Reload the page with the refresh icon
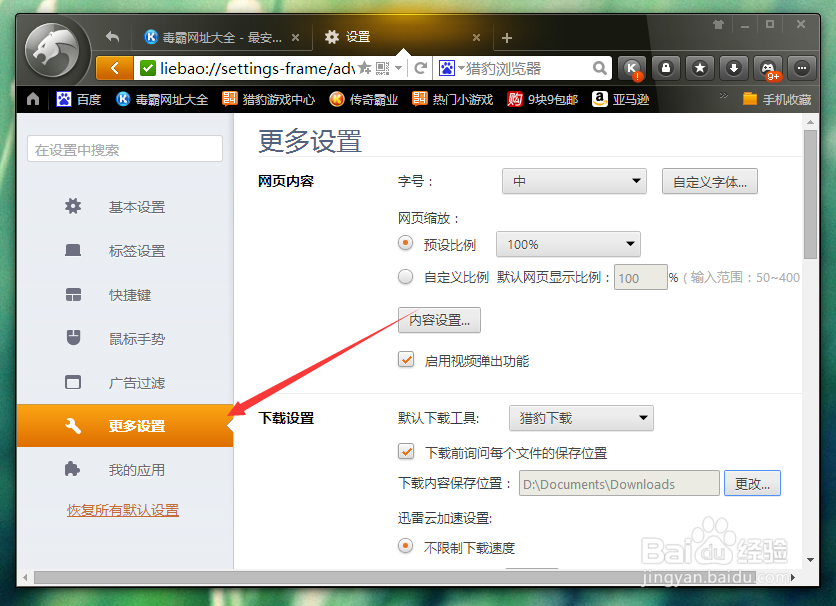 [421, 68]
